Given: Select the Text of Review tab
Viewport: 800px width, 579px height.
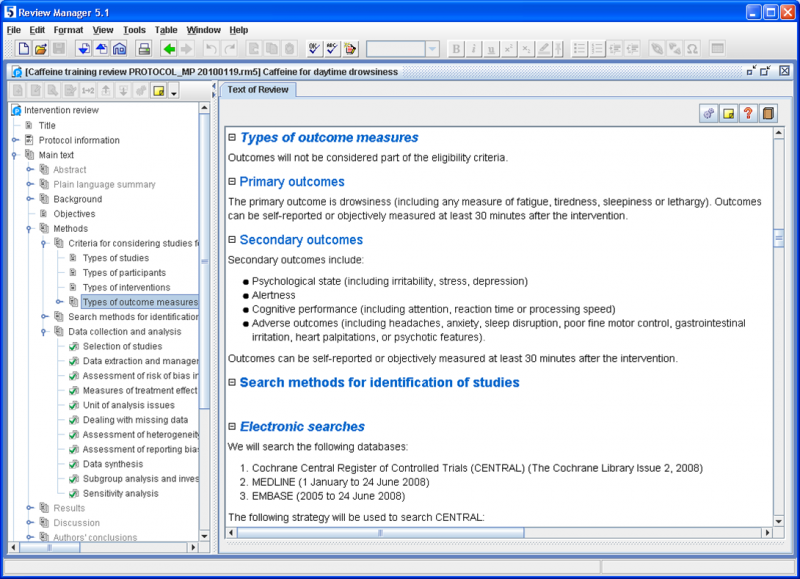Looking at the screenshot, I should pyautogui.click(x=258, y=90).
